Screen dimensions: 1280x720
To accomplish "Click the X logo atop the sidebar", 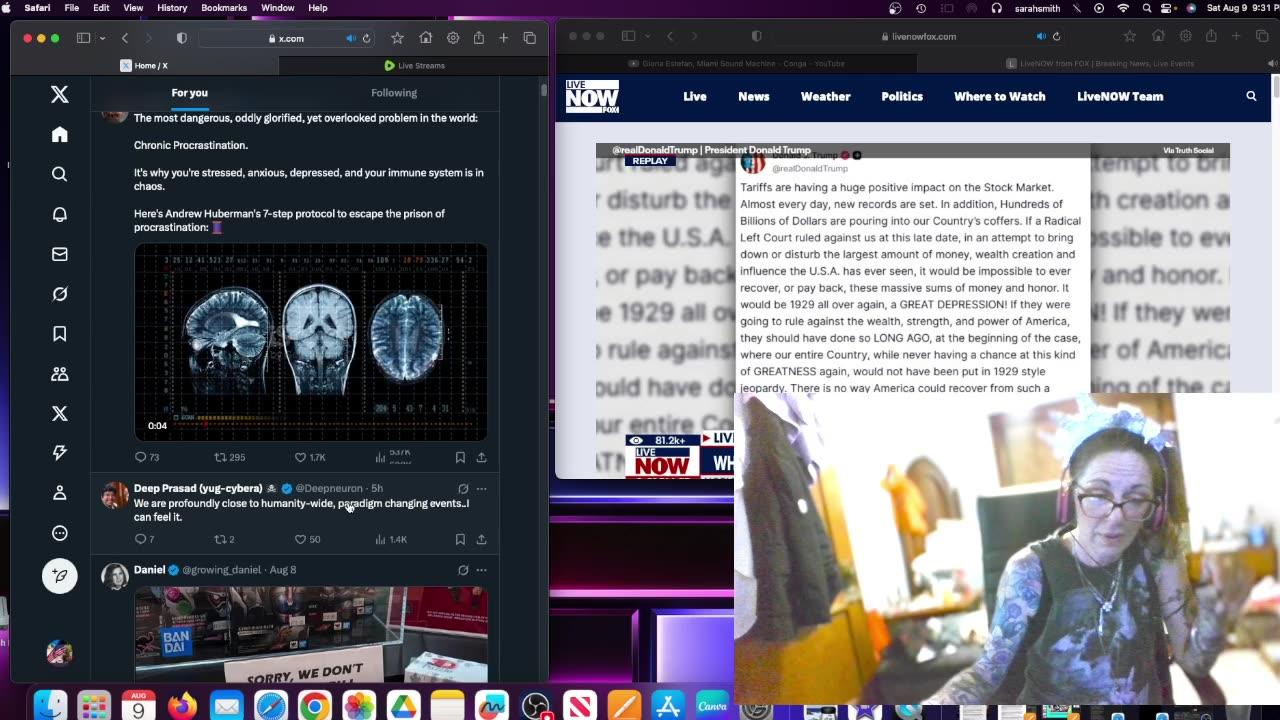I will coord(60,94).
